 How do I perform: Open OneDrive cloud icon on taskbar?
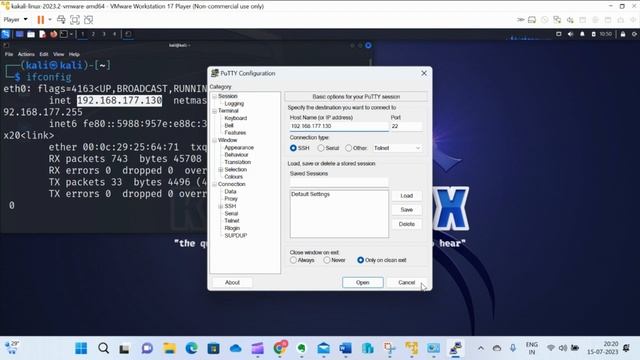[236, 349]
